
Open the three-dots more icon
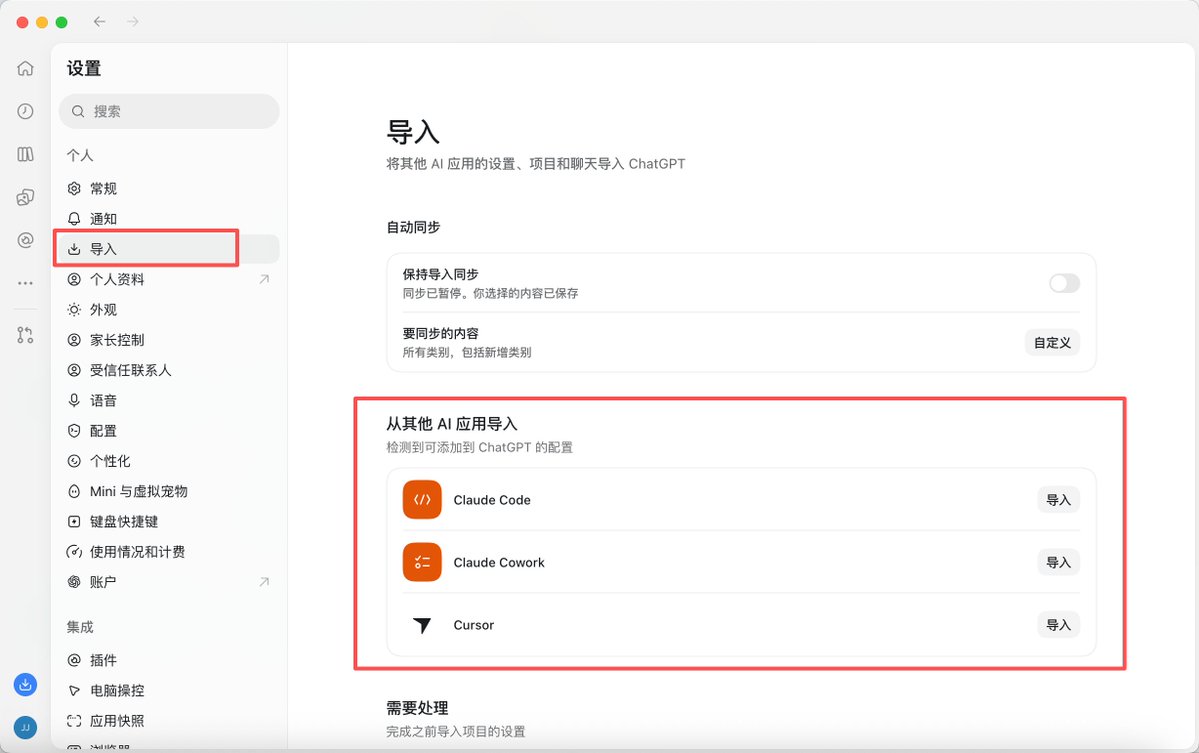[25, 283]
